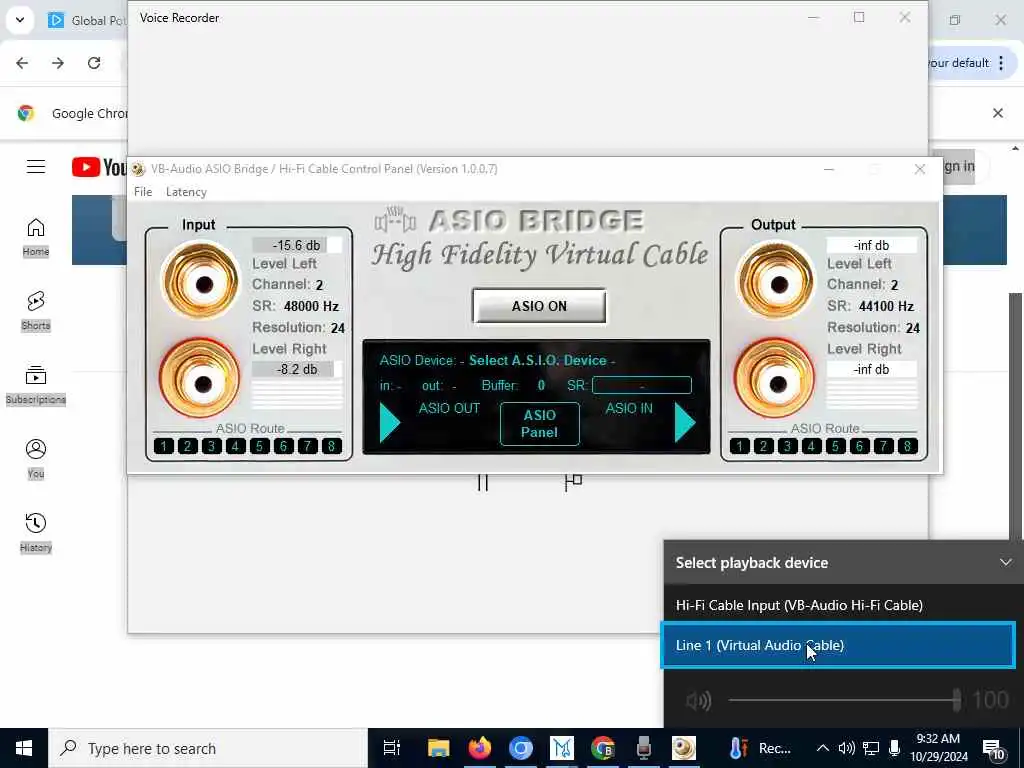Mute using the speaker icon in flyout
The width and height of the screenshot is (1024, 768).
698,701
